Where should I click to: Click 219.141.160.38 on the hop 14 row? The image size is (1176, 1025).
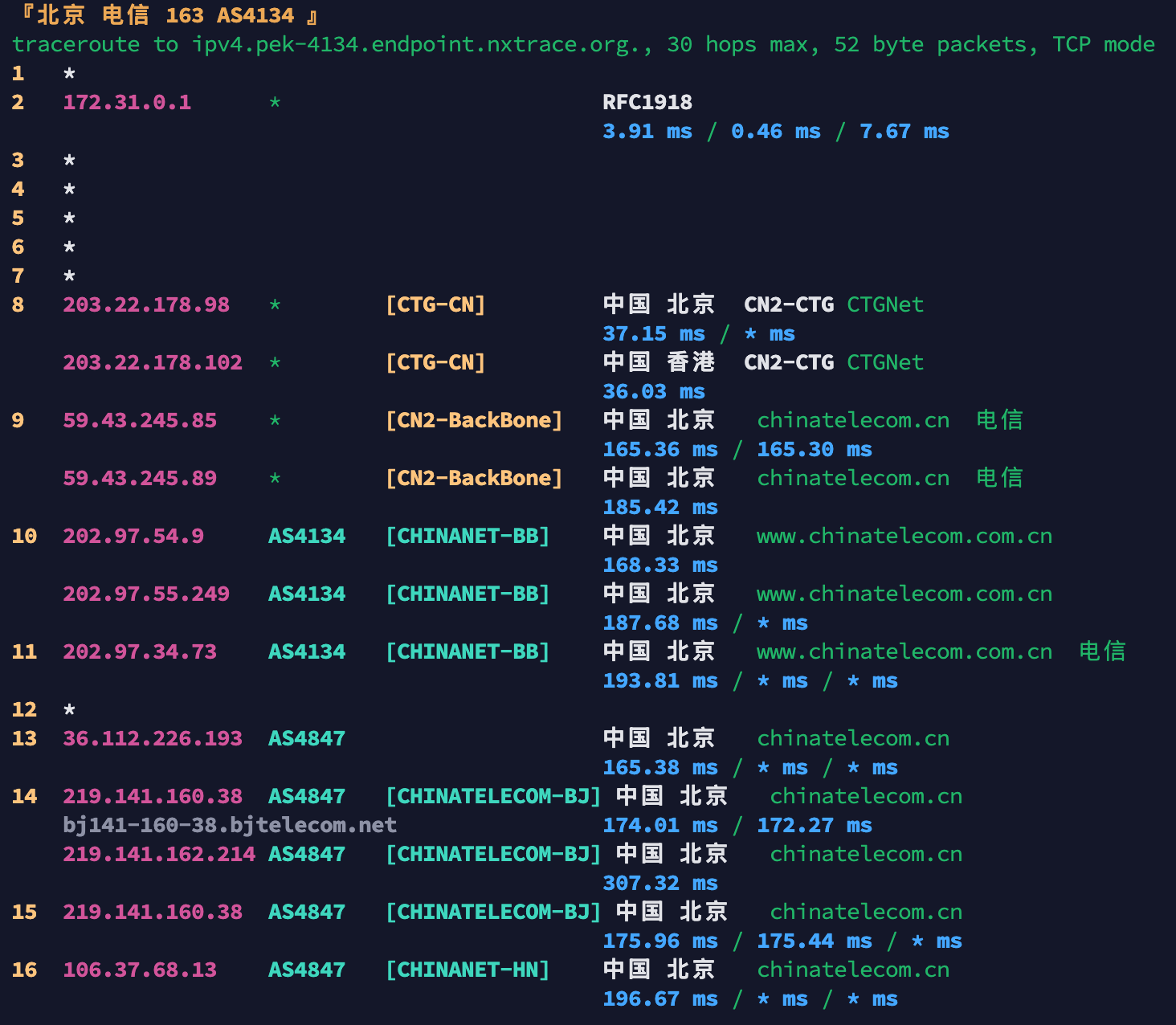pos(153,796)
